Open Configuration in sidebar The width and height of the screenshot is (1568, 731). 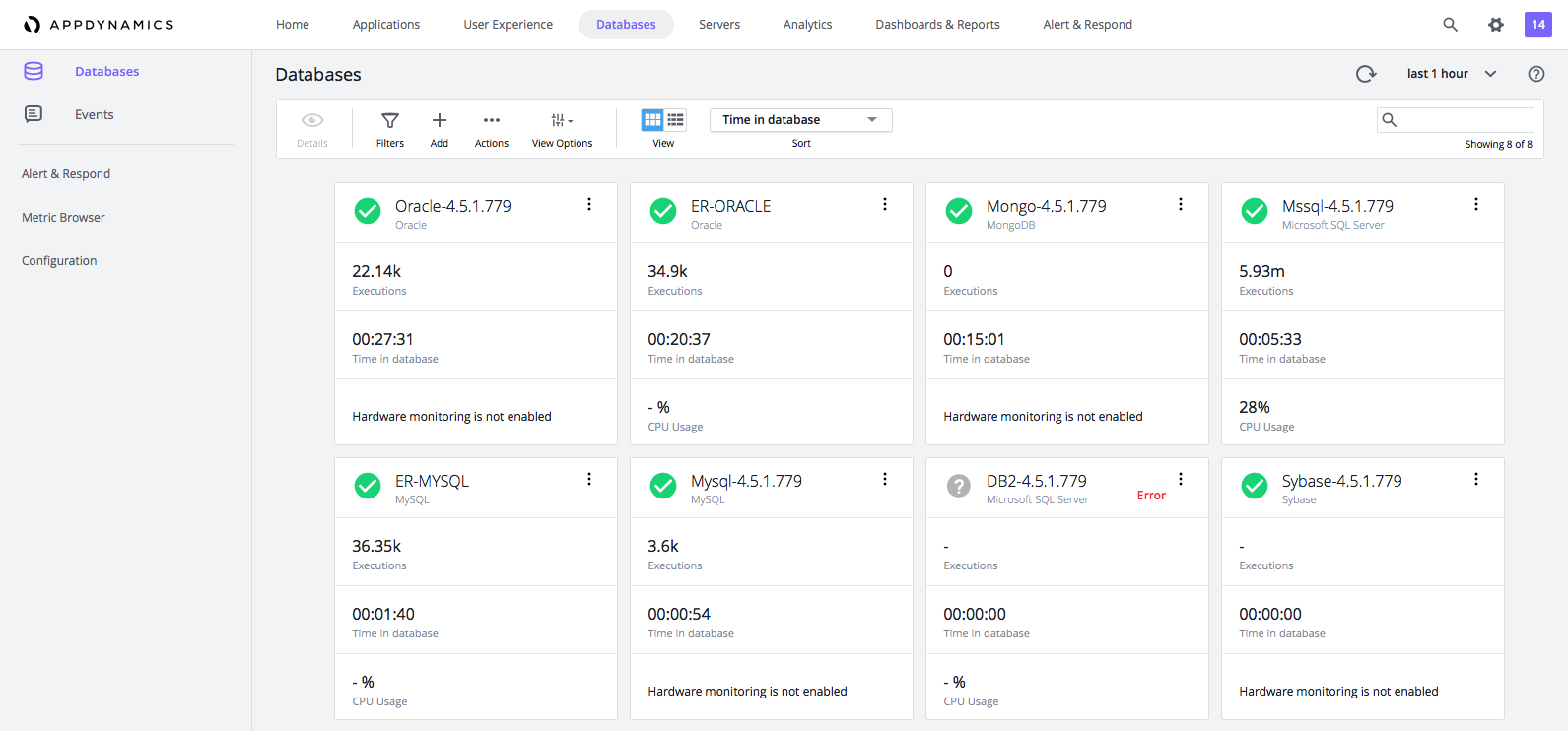59,261
